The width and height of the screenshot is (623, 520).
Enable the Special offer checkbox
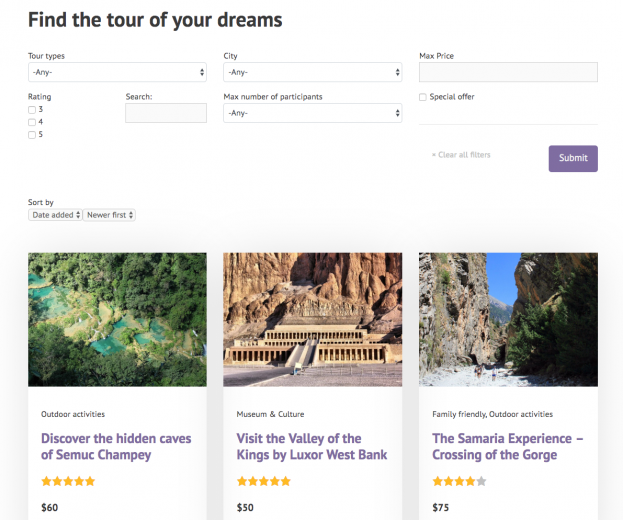click(423, 97)
